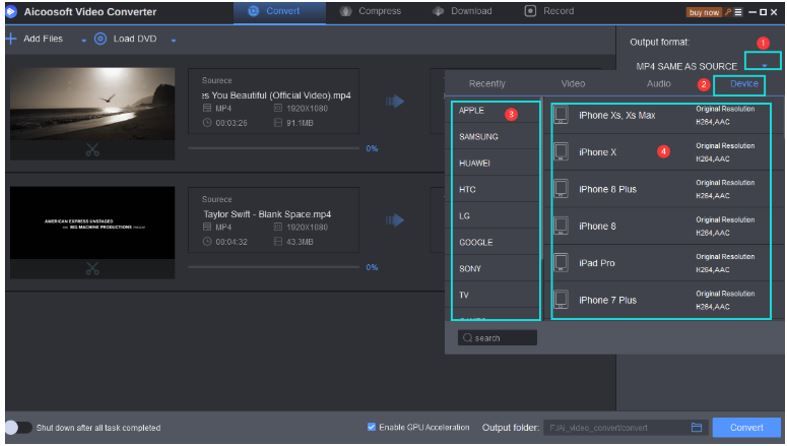Screen dimensions: 787x446
Task: Click progress bar of Blank Space video
Action: pyautogui.click(x=274, y=267)
